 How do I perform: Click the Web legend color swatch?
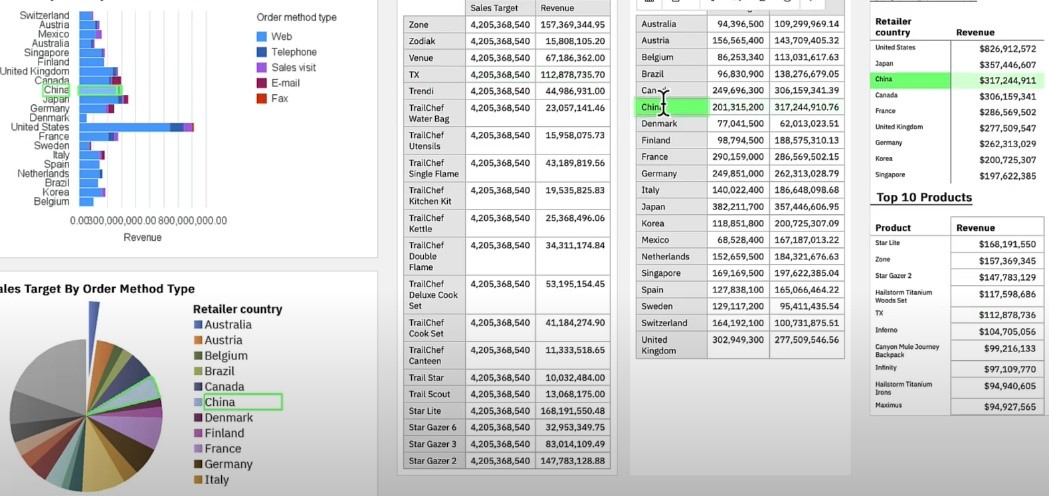click(x=262, y=36)
